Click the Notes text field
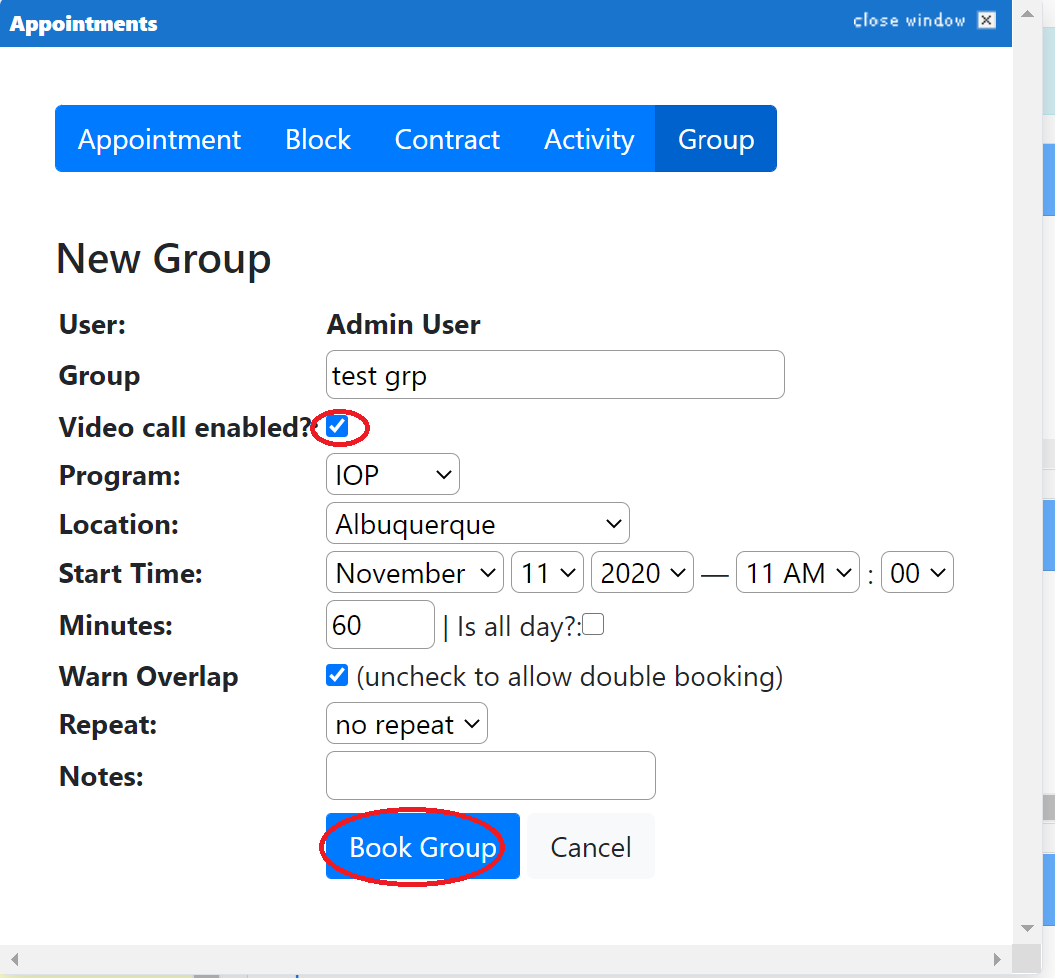The height and width of the screenshot is (978, 1055). [490, 776]
